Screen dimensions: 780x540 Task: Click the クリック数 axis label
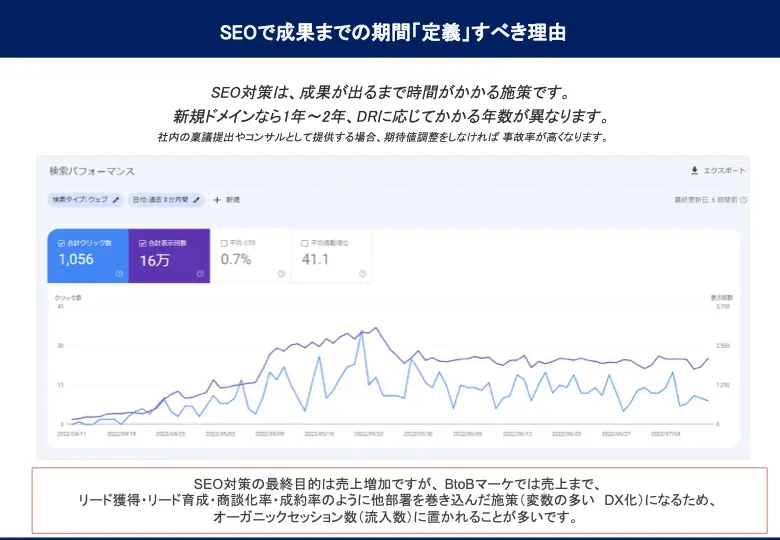pos(68,298)
